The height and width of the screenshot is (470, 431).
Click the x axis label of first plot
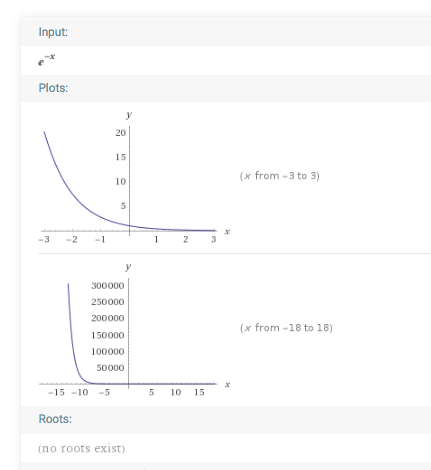pos(227,231)
